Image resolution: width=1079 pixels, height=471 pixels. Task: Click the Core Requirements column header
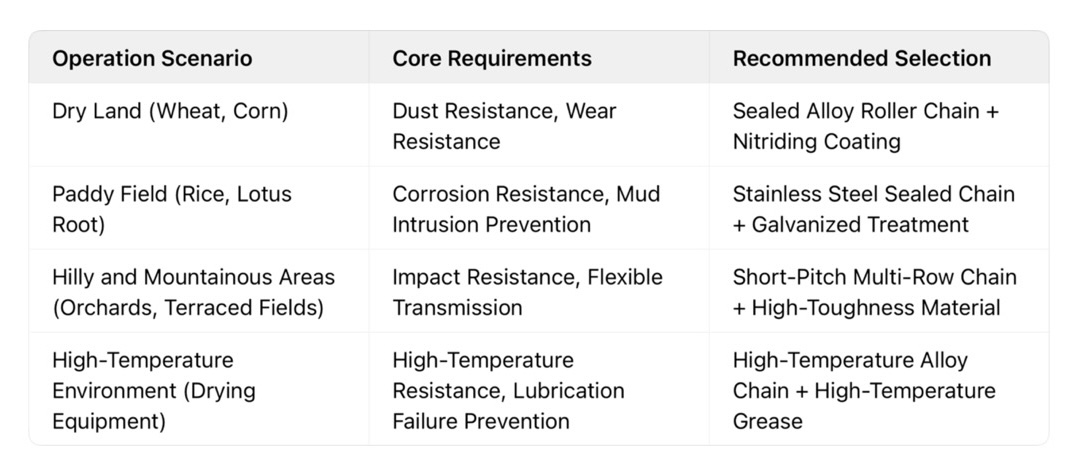(492, 58)
